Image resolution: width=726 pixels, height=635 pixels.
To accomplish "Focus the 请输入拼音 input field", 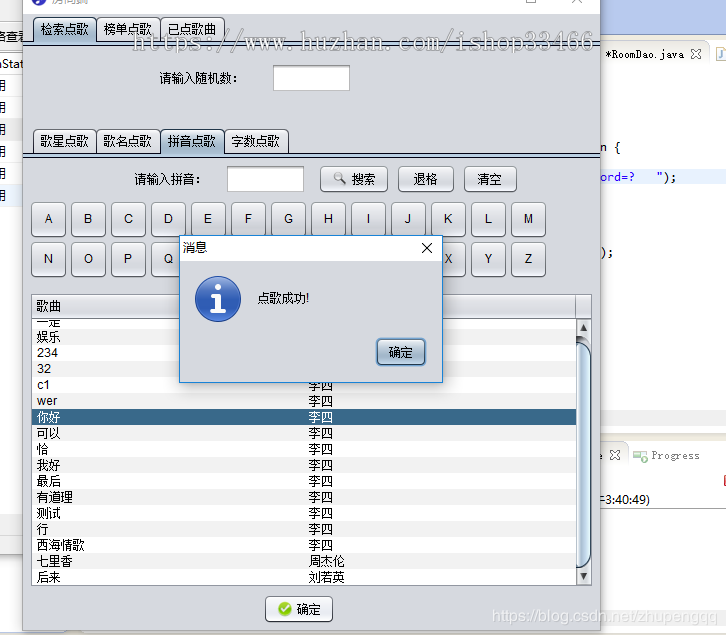I will point(265,179).
